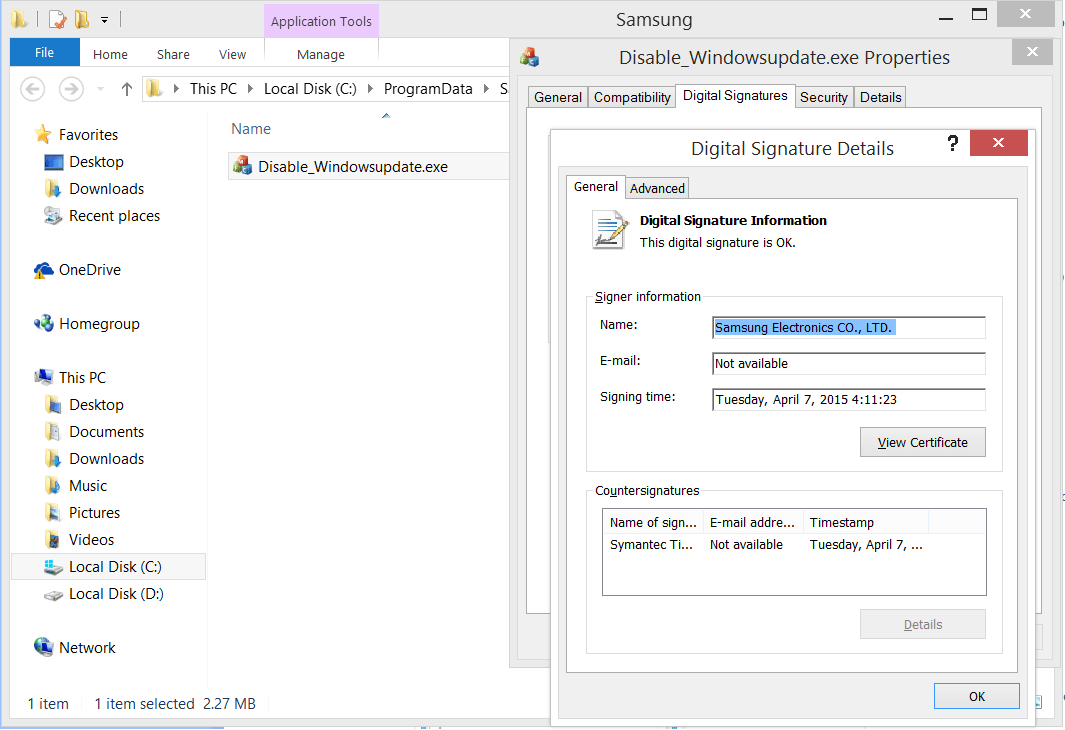
Task: Click Name of signer column header
Action: [653, 522]
